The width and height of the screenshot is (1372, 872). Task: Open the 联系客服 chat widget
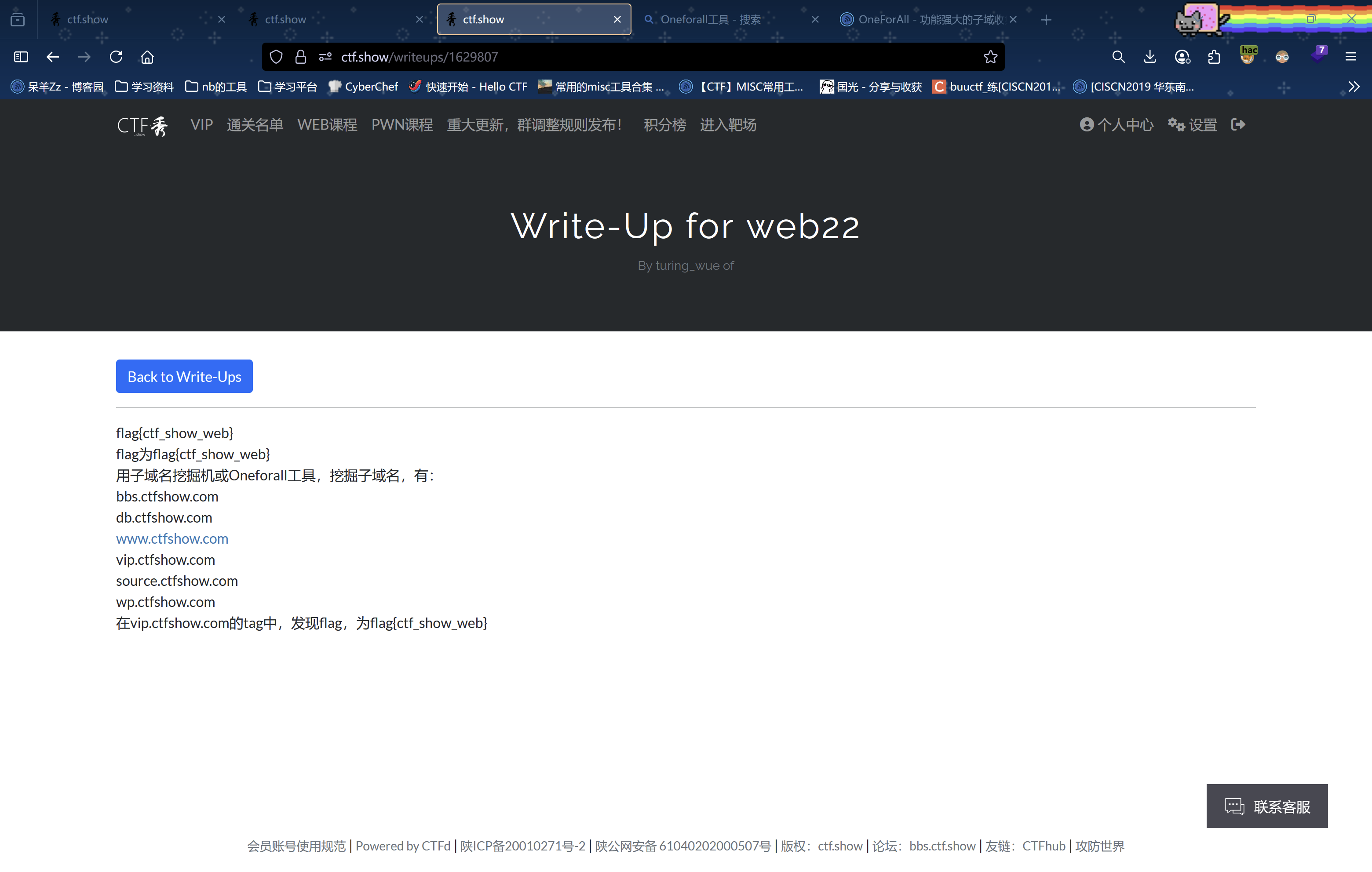1266,806
